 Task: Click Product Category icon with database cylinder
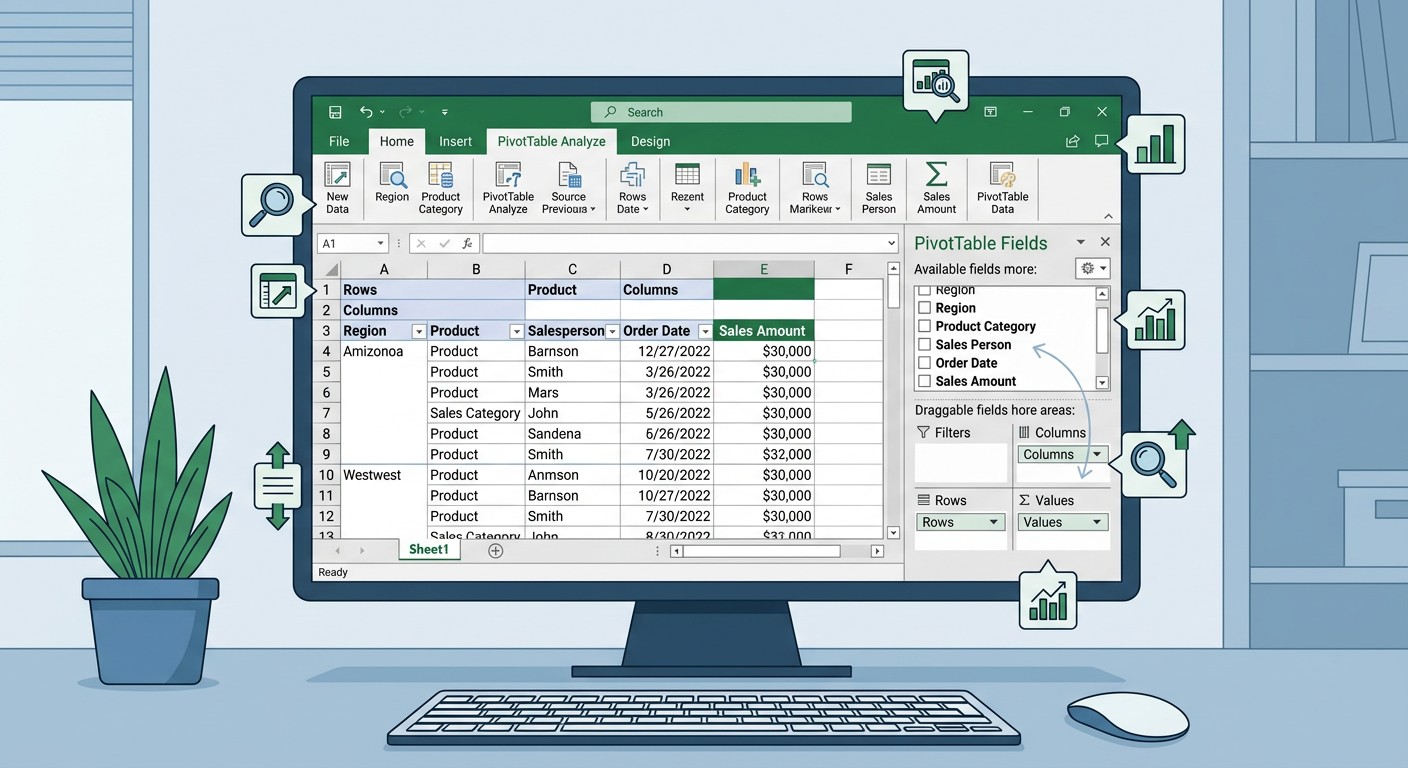[x=441, y=174]
